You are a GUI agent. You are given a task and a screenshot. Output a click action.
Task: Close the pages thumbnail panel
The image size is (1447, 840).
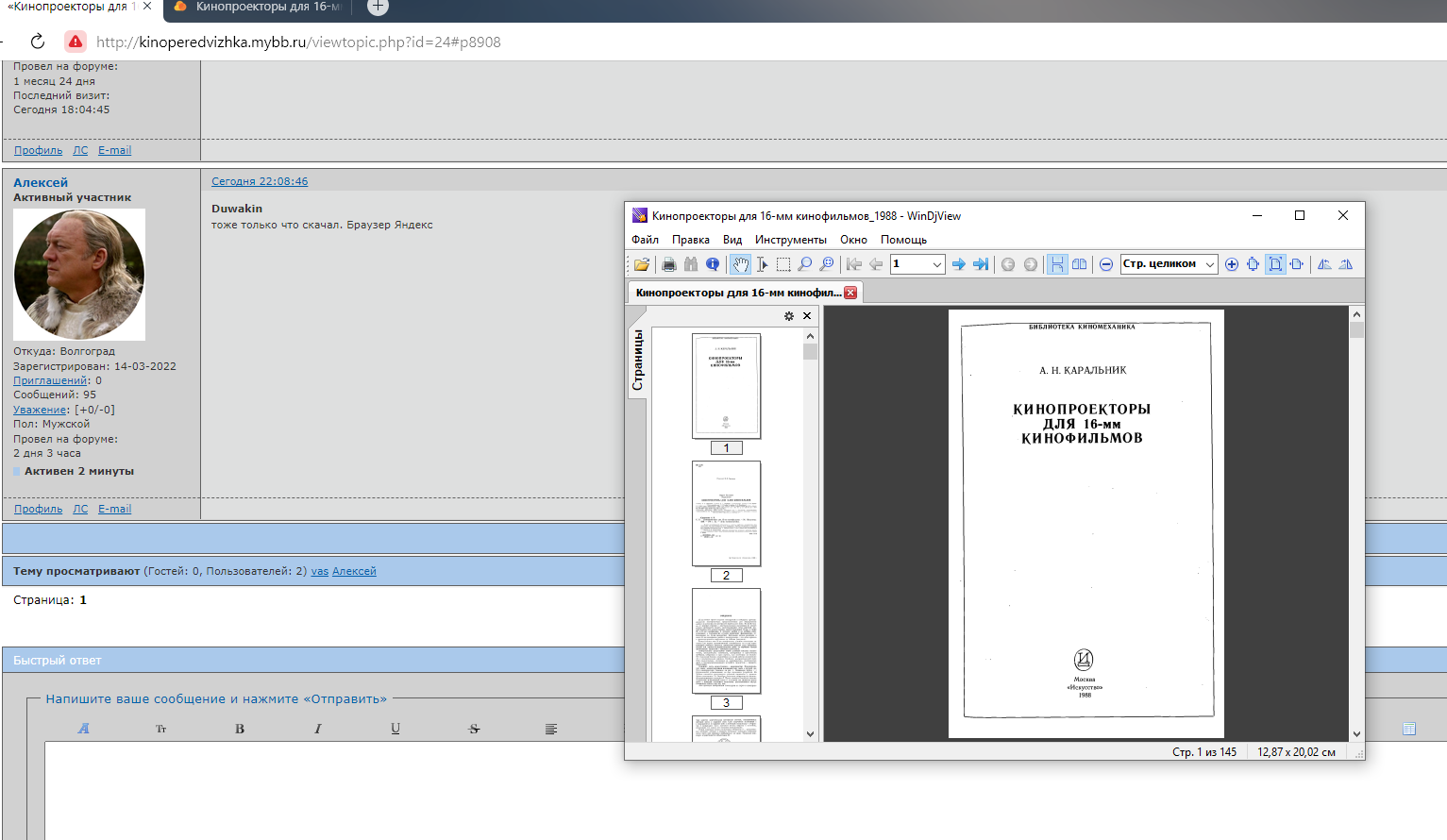pyautogui.click(x=807, y=316)
